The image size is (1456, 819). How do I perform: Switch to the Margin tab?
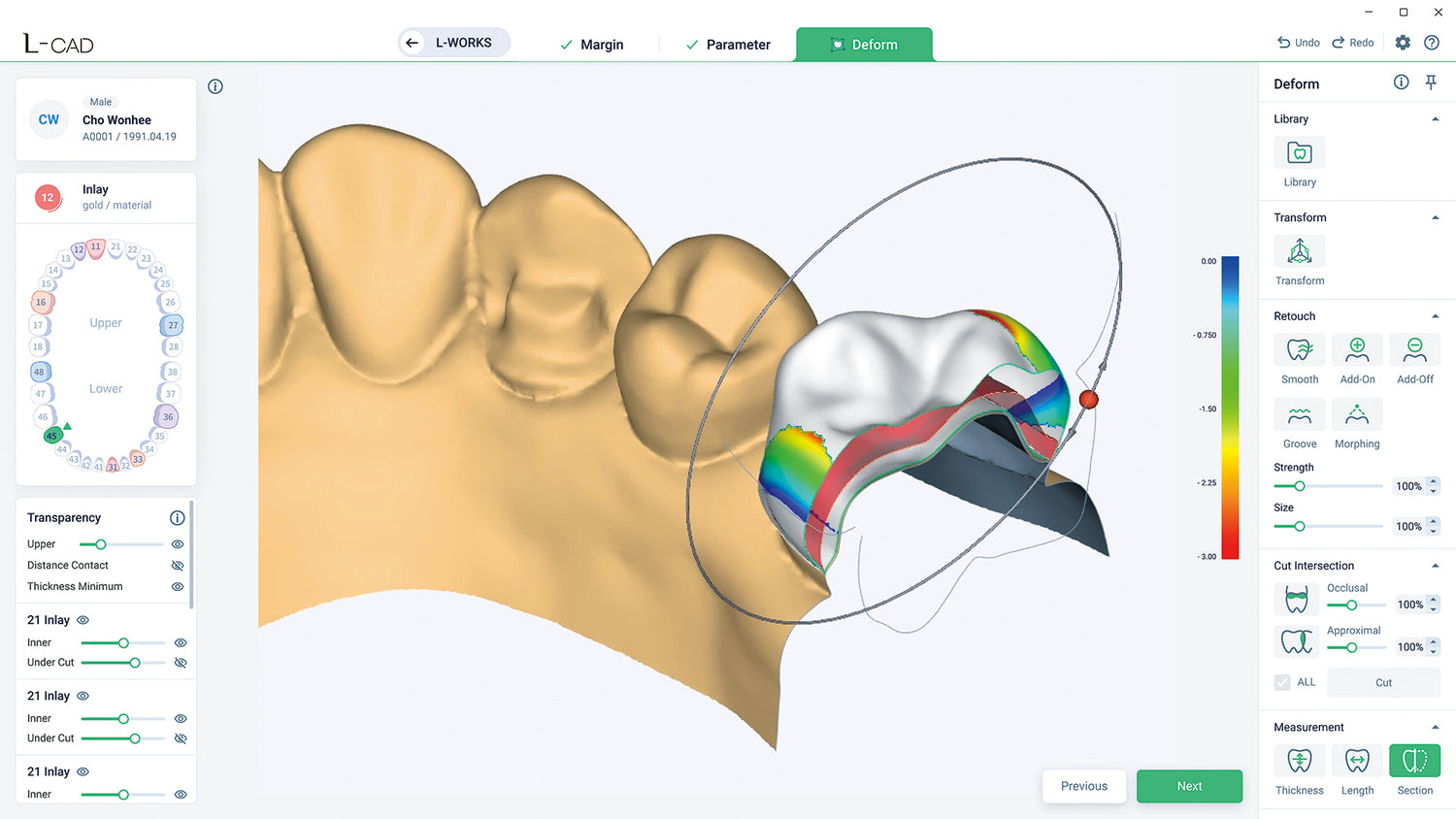click(x=592, y=45)
